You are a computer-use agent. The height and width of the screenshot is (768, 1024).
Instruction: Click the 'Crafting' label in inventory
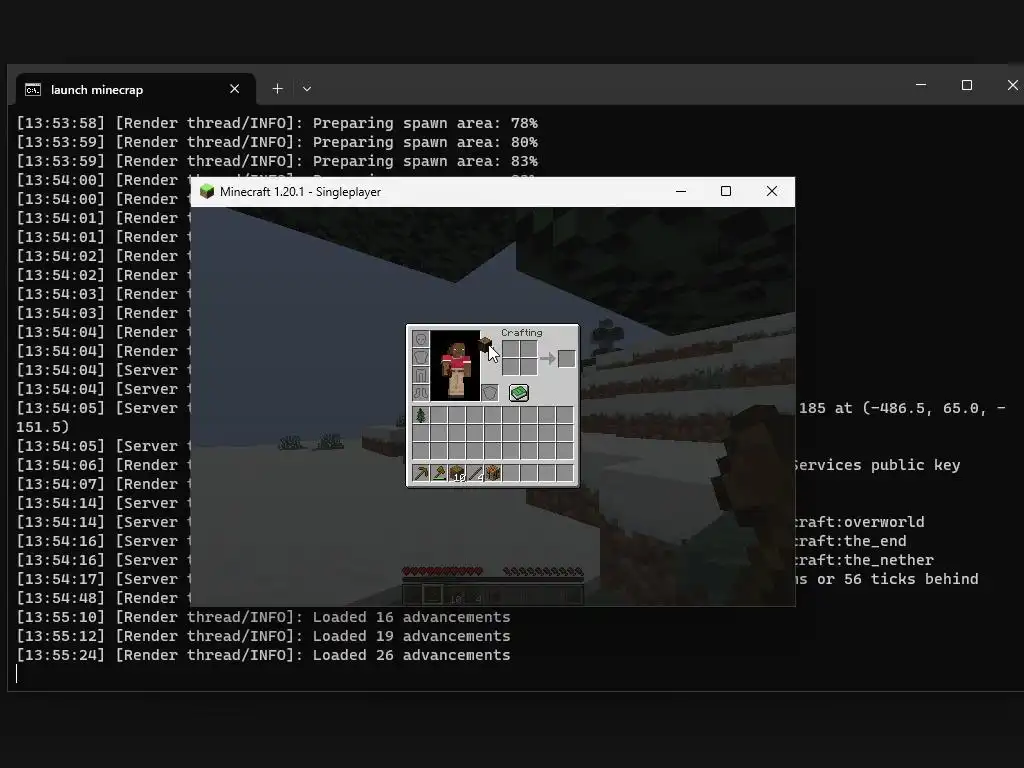pyautogui.click(x=521, y=332)
